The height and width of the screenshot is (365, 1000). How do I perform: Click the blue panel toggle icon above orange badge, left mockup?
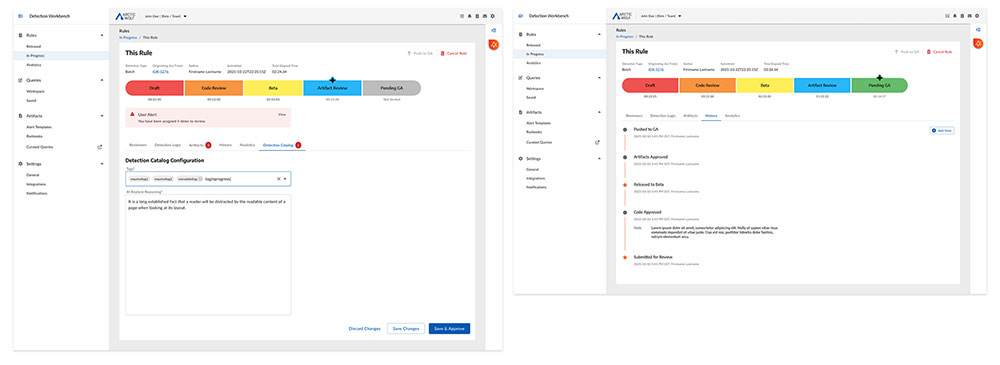(494, 30)
